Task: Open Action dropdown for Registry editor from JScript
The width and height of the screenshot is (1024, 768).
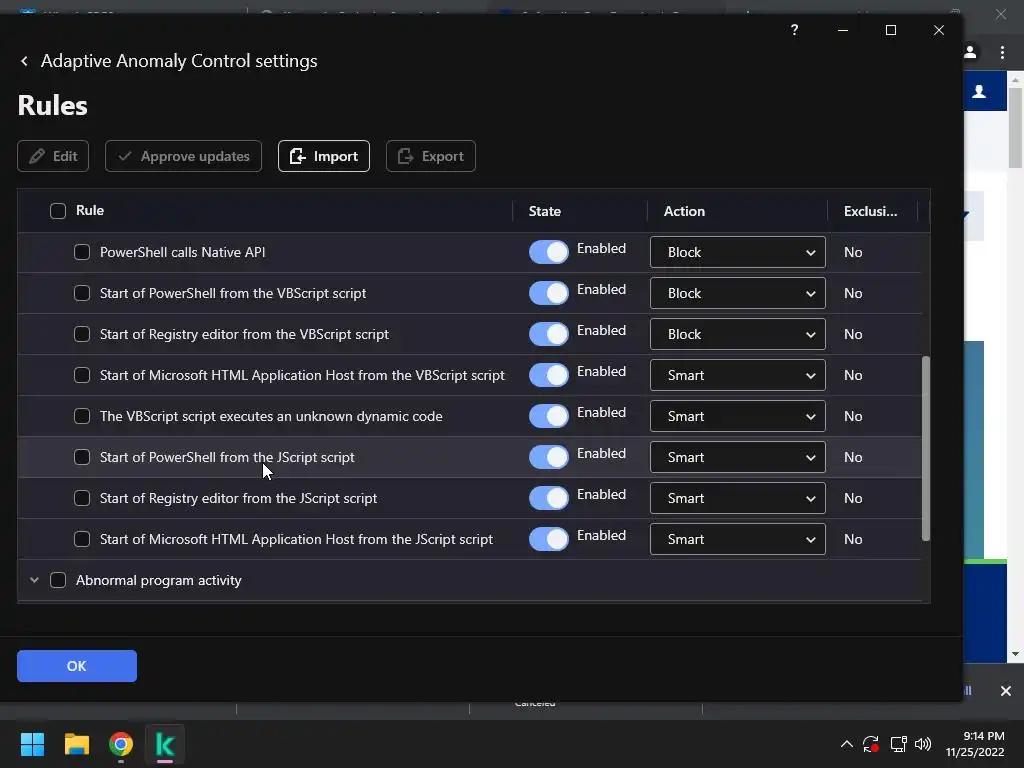Action: [738, 498]
